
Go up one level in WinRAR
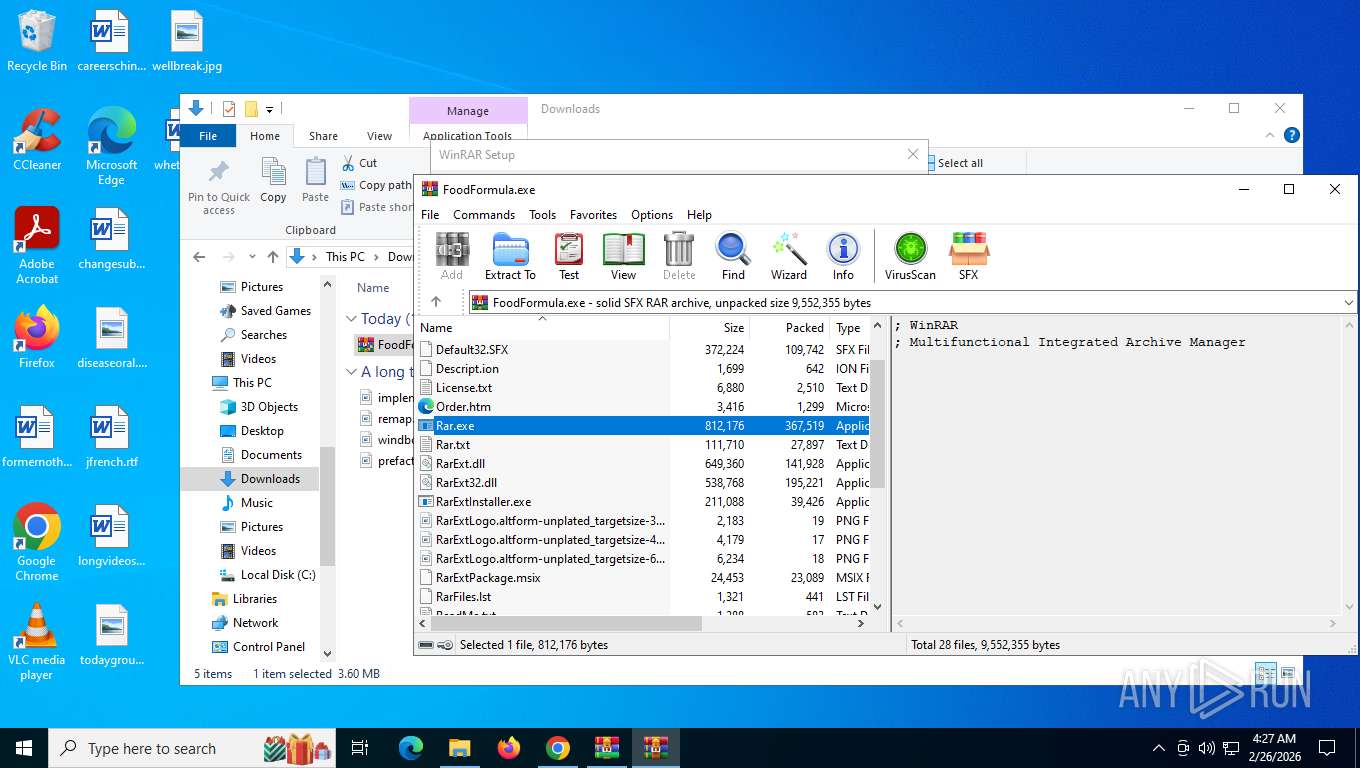(436, 302)
